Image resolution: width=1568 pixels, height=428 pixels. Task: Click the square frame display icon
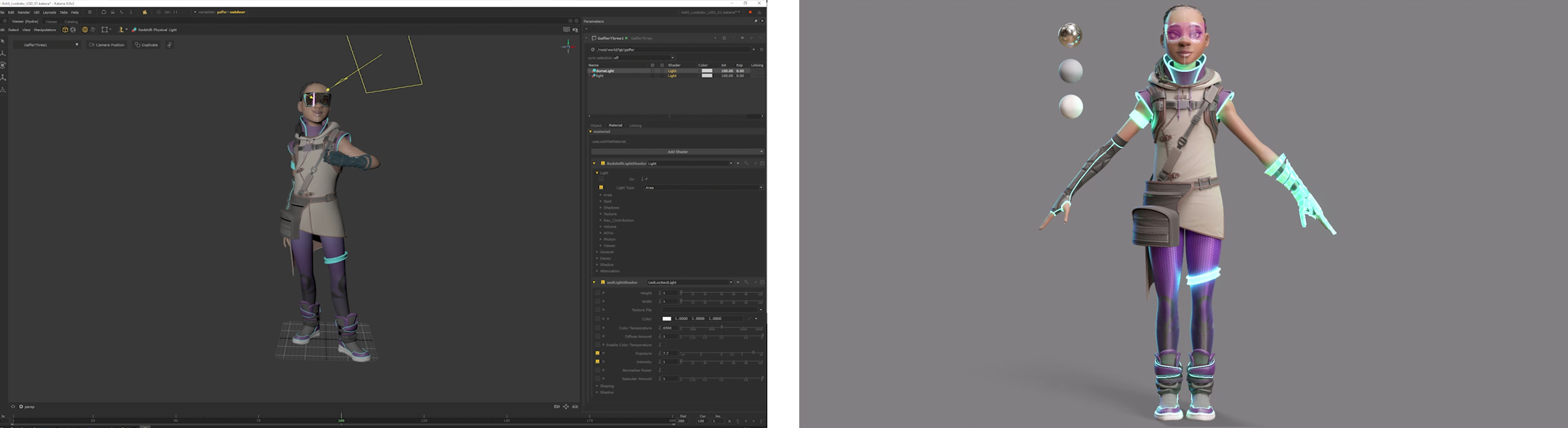pos(105,30)
